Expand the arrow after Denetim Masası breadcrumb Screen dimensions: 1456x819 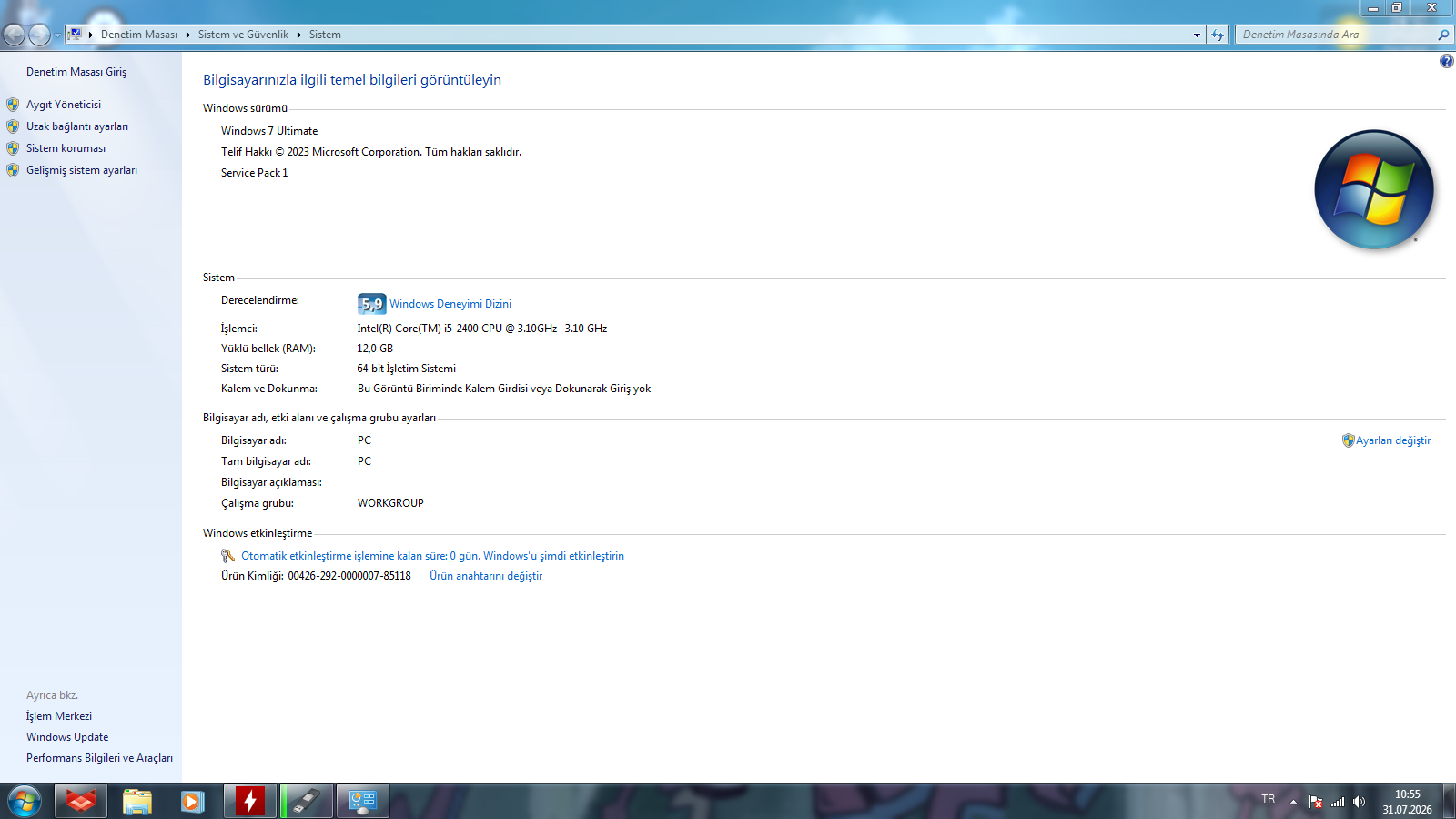click(x=188, y=35)
